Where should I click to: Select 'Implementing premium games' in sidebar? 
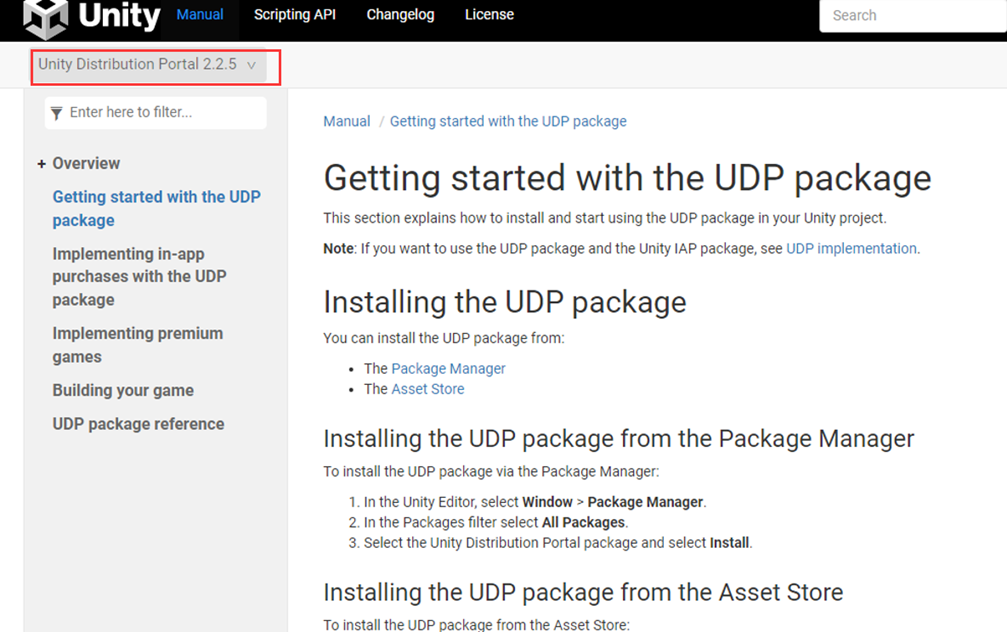[137, 345]
